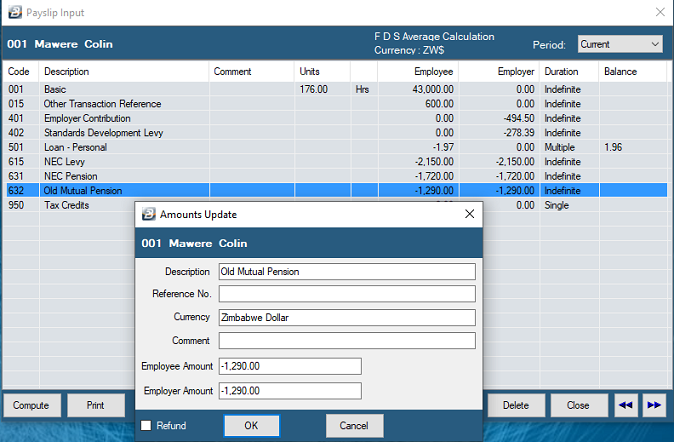The width and height of the screenshot is (674, 442).
Task: Click the Compute button
Action: tap(31, 405)
